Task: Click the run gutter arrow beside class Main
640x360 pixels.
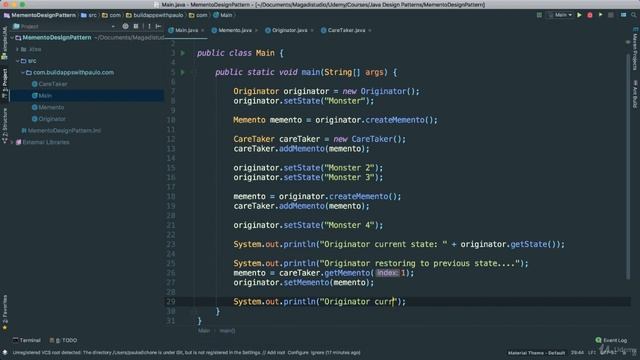Action: point(183,53)
